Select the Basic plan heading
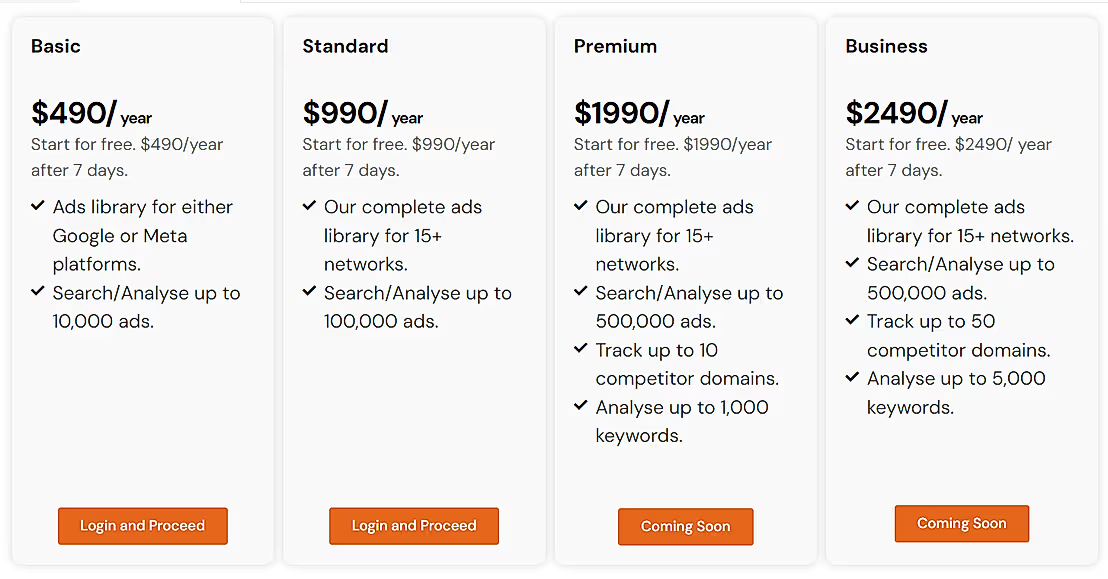This screenshot has height=579, width=1108. (x=56, y=46)
